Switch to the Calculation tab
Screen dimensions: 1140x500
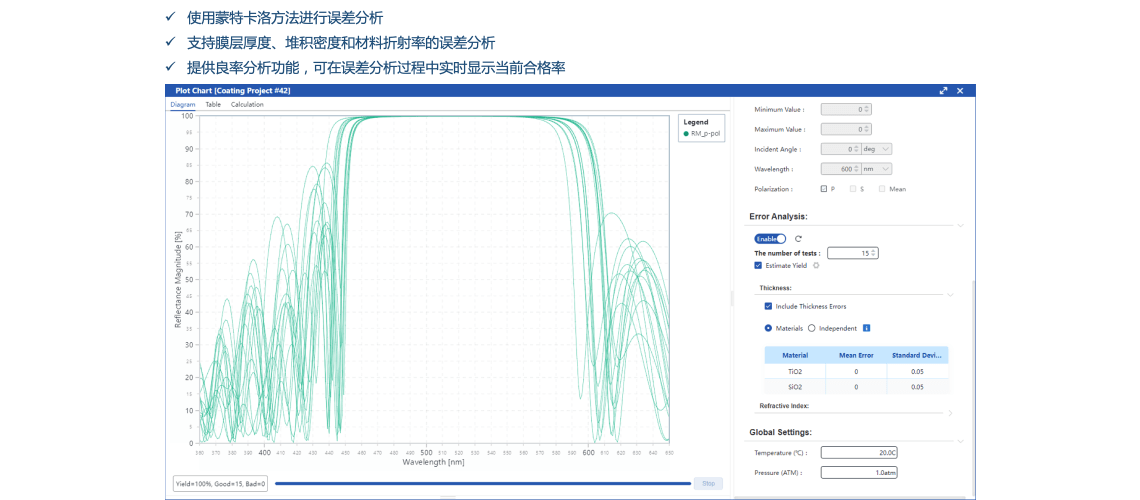point(247,104)
